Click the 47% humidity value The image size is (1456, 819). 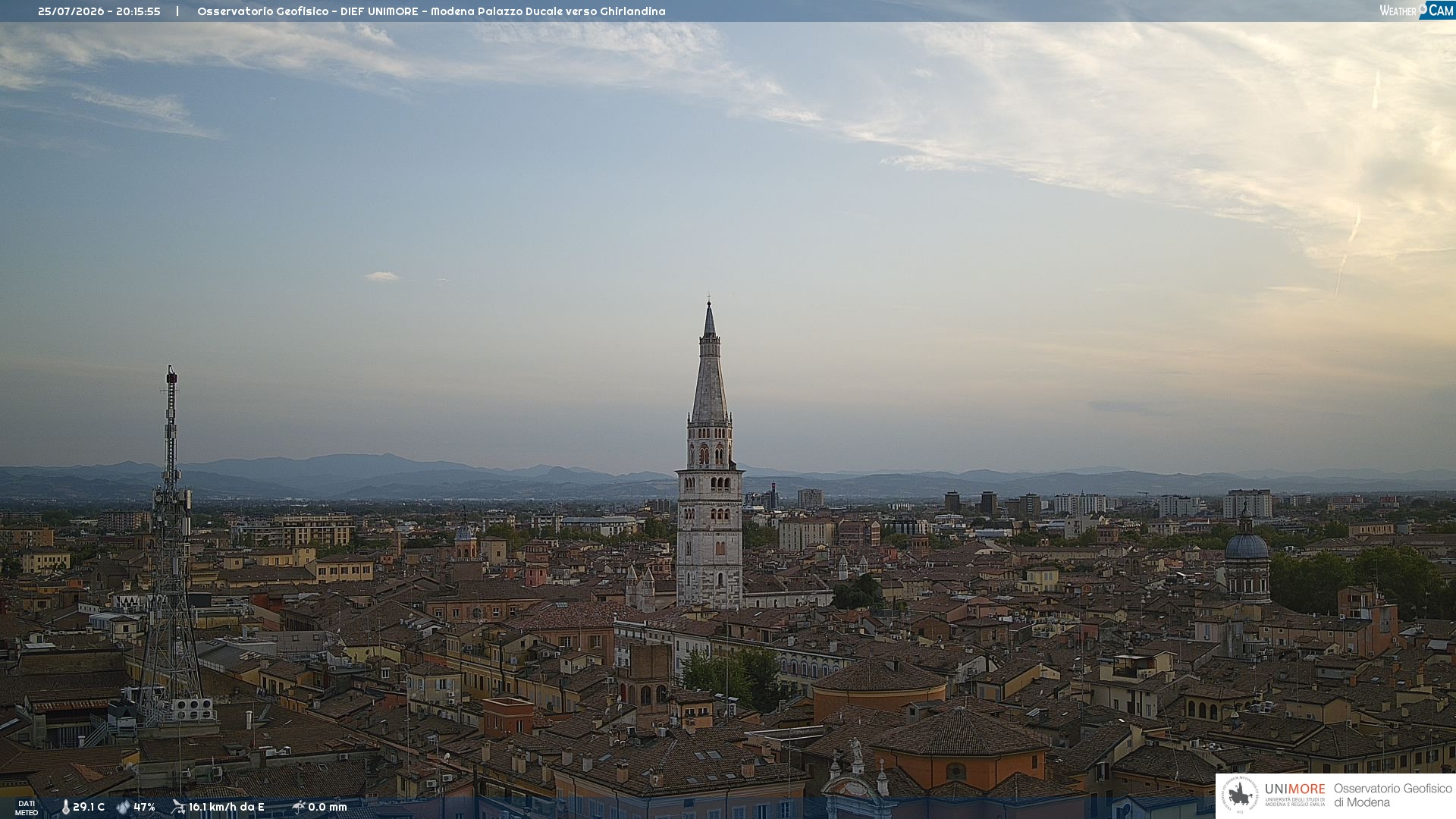144,808
